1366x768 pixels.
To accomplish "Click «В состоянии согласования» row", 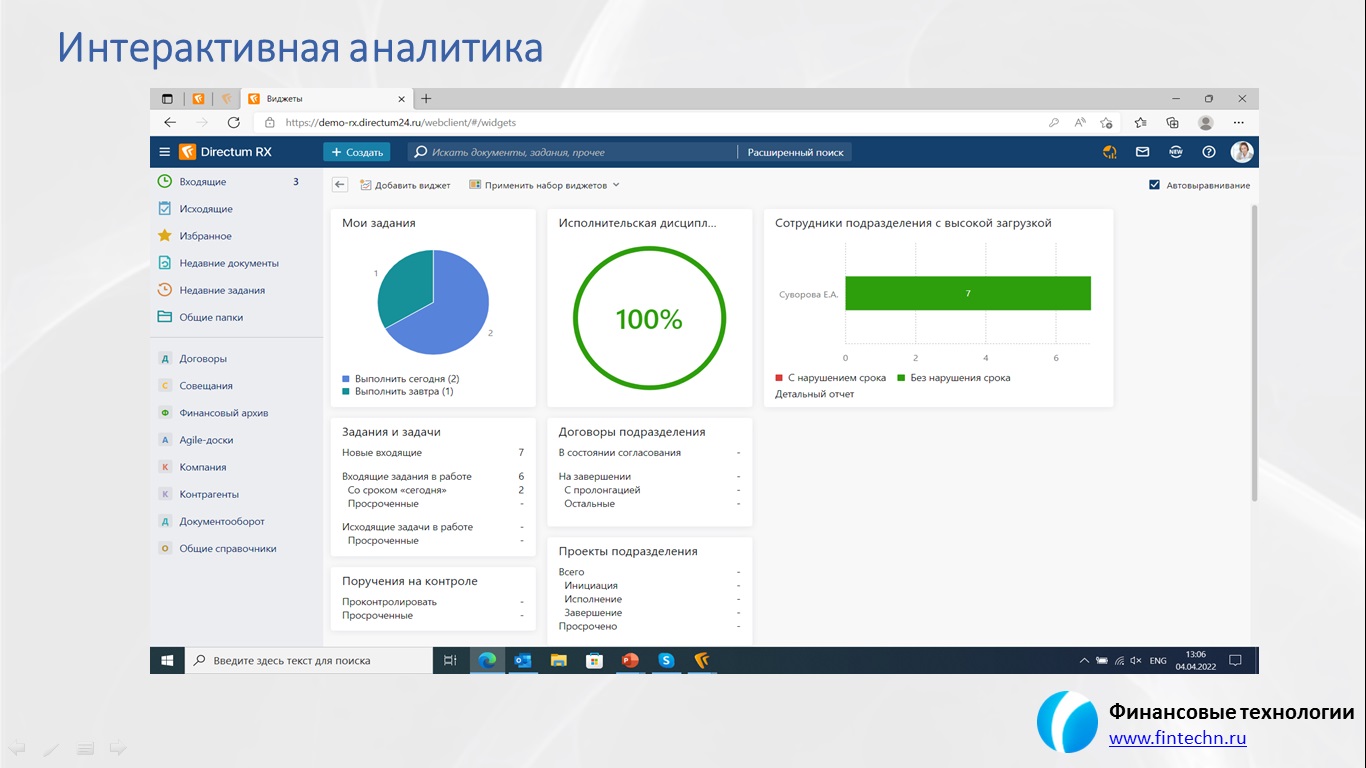I will coord(649,453).
